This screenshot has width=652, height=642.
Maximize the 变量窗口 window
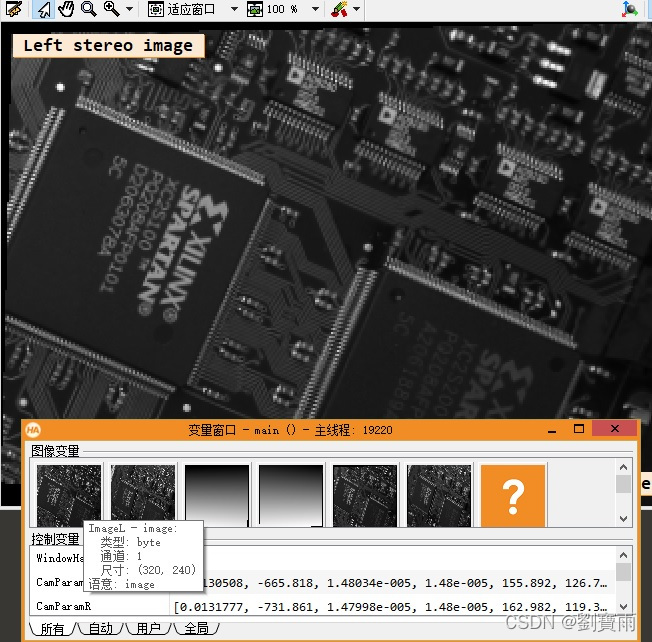point(578,429)
